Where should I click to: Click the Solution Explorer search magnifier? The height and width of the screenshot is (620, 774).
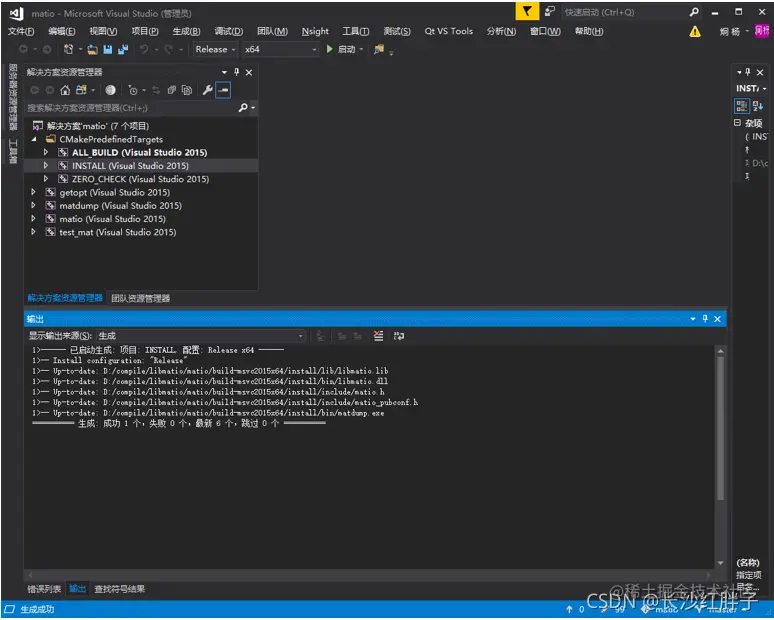(243, 108)
